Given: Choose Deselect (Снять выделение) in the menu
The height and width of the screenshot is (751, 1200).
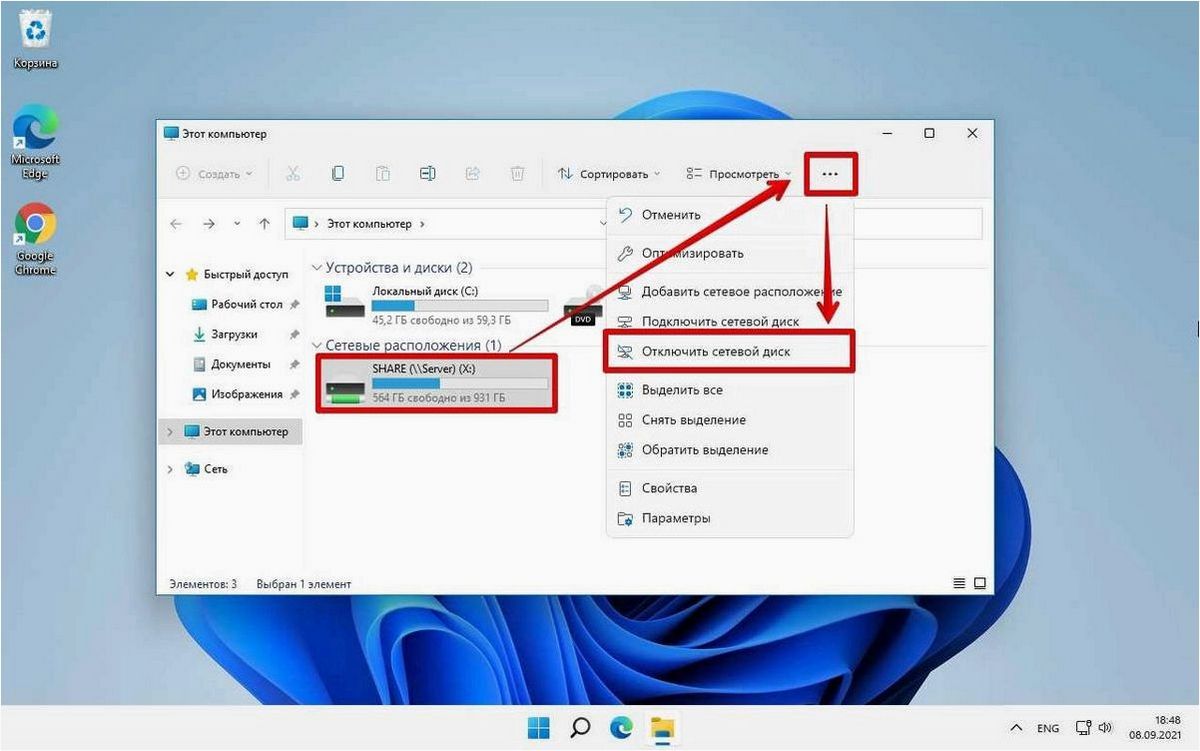Looking at the screenshot, I should [730, 420].
